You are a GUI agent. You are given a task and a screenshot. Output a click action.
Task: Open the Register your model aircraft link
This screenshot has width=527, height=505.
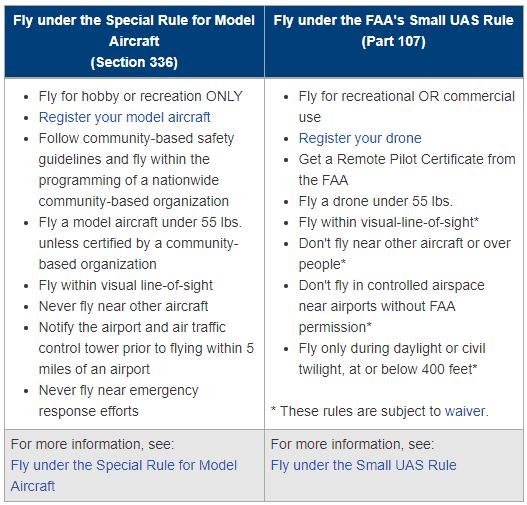[x=124, y=118]
